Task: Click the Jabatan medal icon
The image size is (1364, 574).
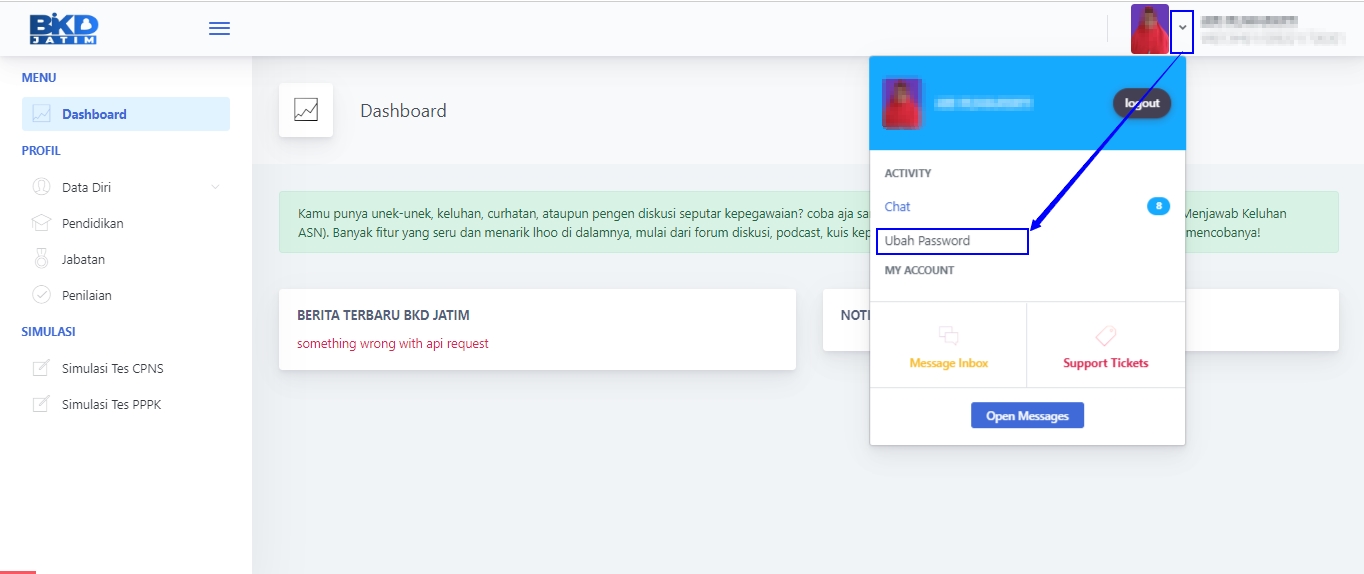Action: tap(41, 259)
